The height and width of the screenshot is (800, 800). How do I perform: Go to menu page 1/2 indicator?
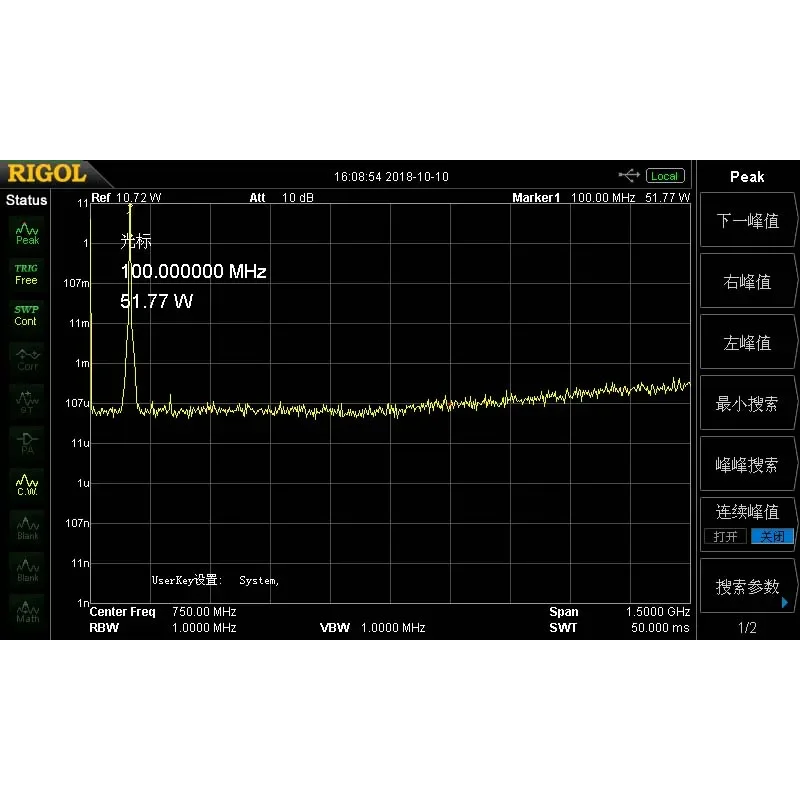[747, 628]
